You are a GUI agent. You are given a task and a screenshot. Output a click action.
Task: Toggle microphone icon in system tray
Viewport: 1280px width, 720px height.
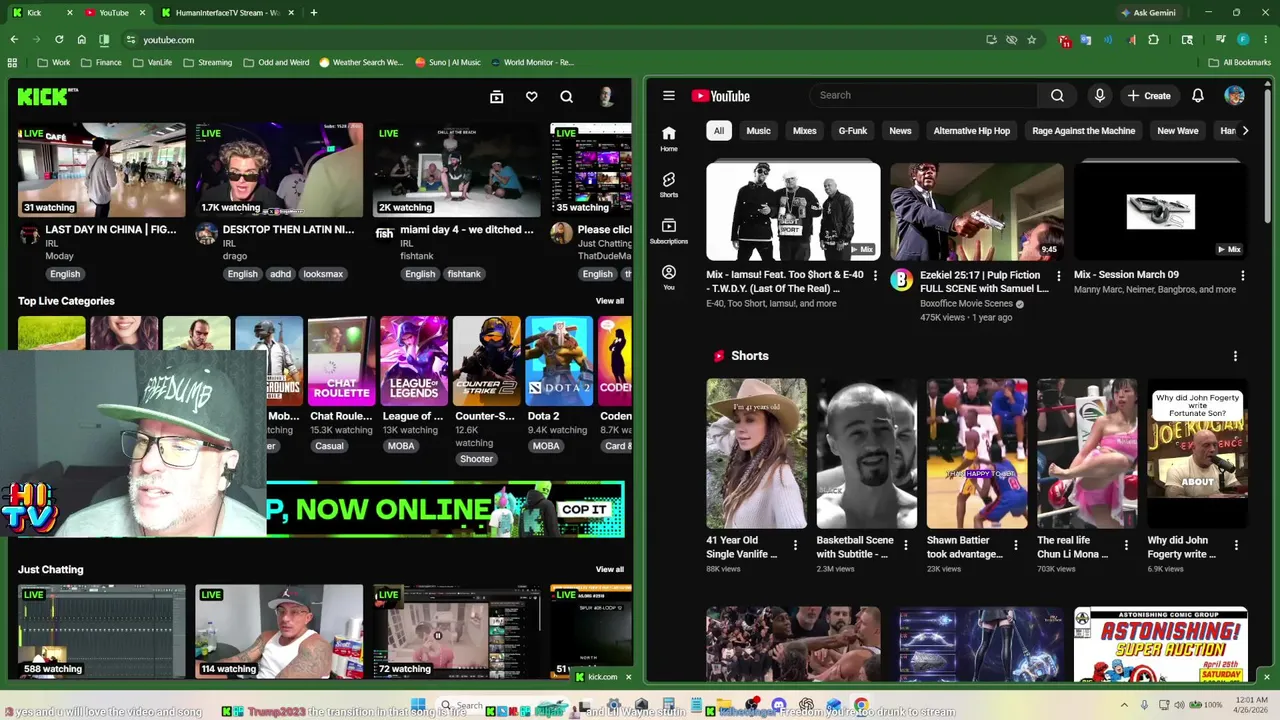pyautogui.click(x=1145, y=705)
